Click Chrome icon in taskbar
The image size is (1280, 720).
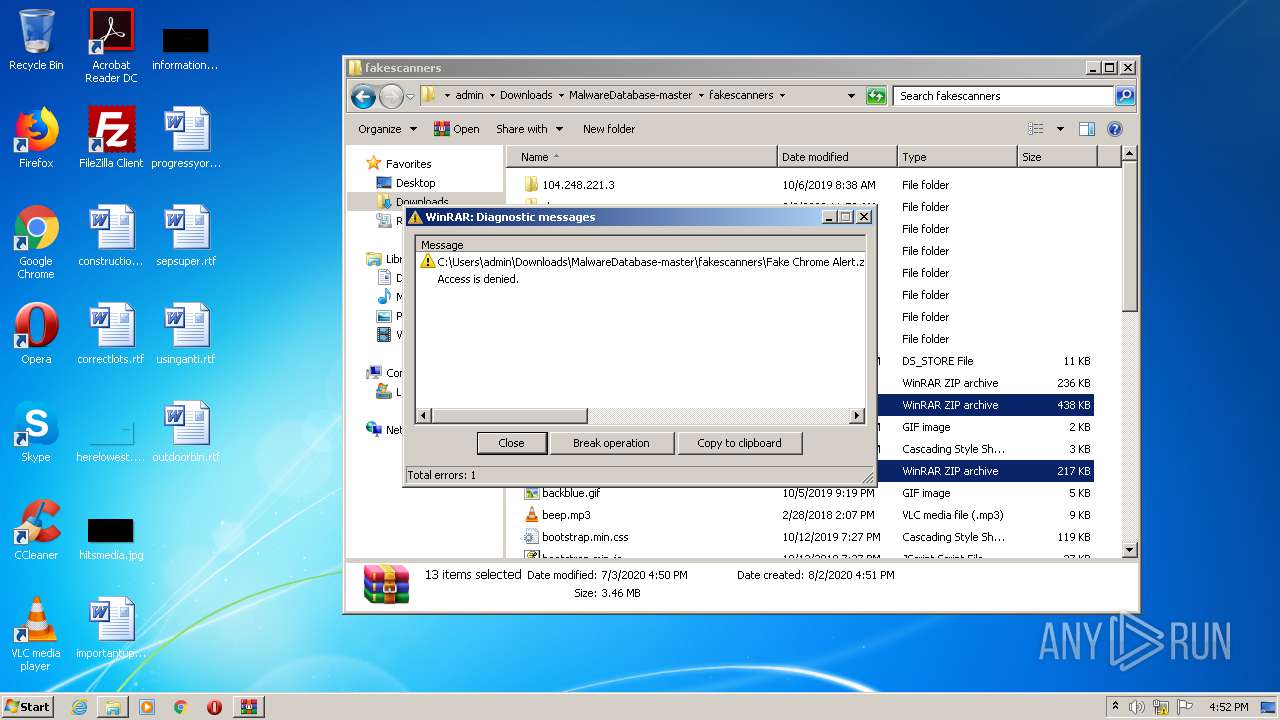[x=181, y=707]
